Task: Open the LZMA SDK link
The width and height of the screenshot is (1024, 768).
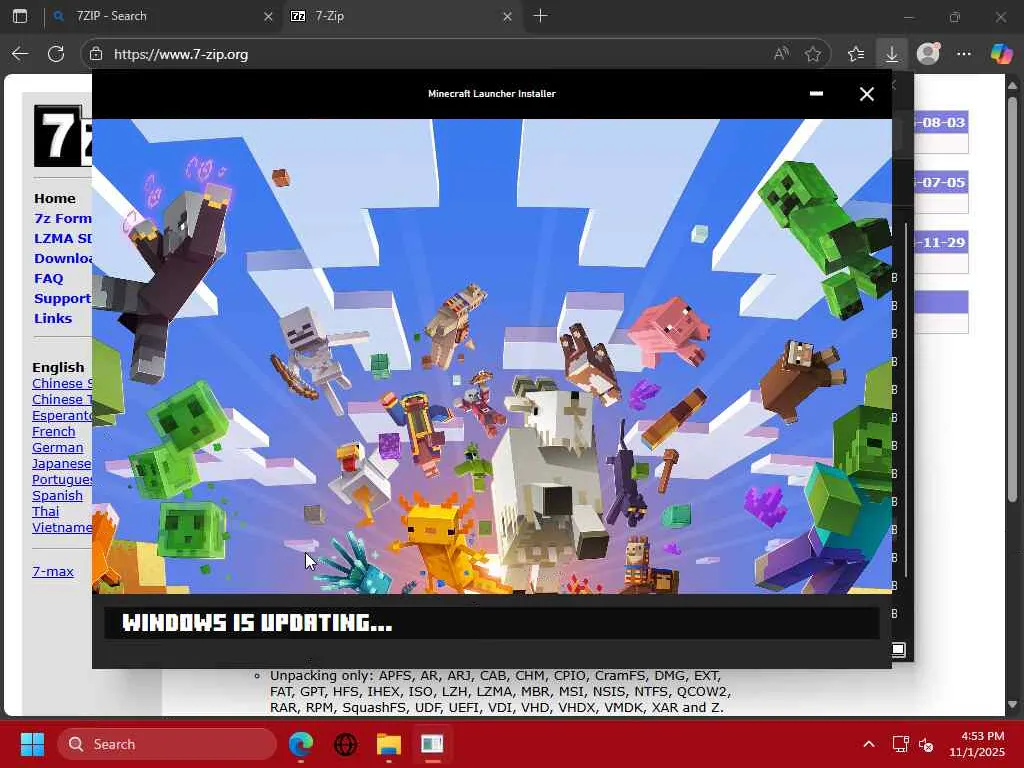Action: (63, 238)
